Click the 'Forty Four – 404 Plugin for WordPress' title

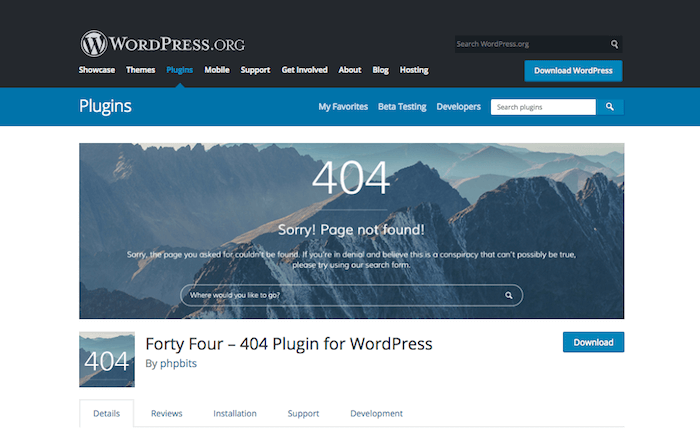pyautogui.click(x=289, y=344)
